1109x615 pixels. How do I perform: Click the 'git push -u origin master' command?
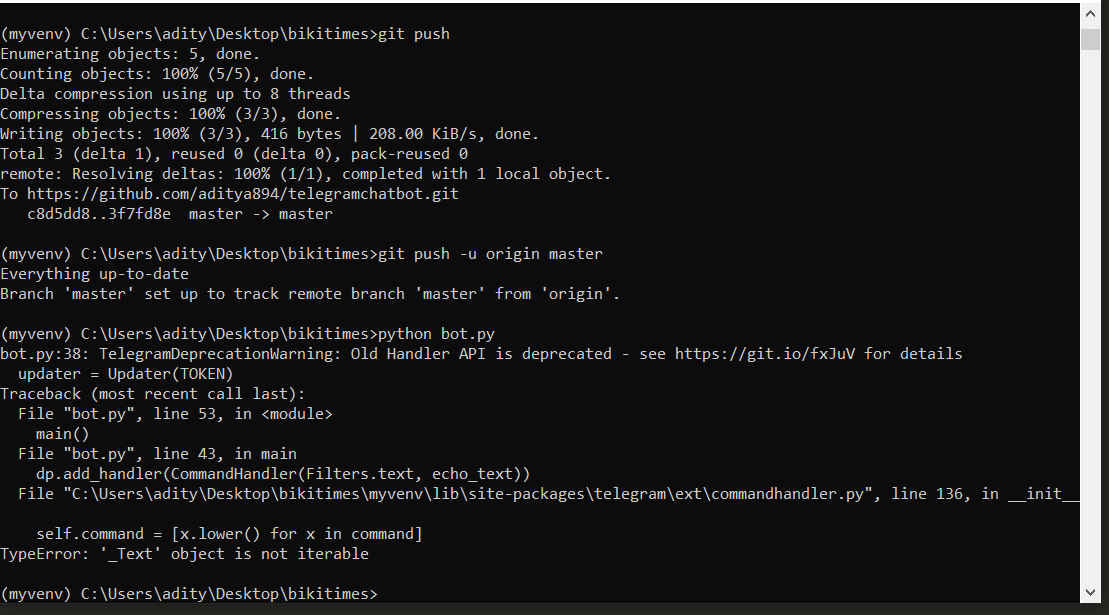(x=490, y=254)
